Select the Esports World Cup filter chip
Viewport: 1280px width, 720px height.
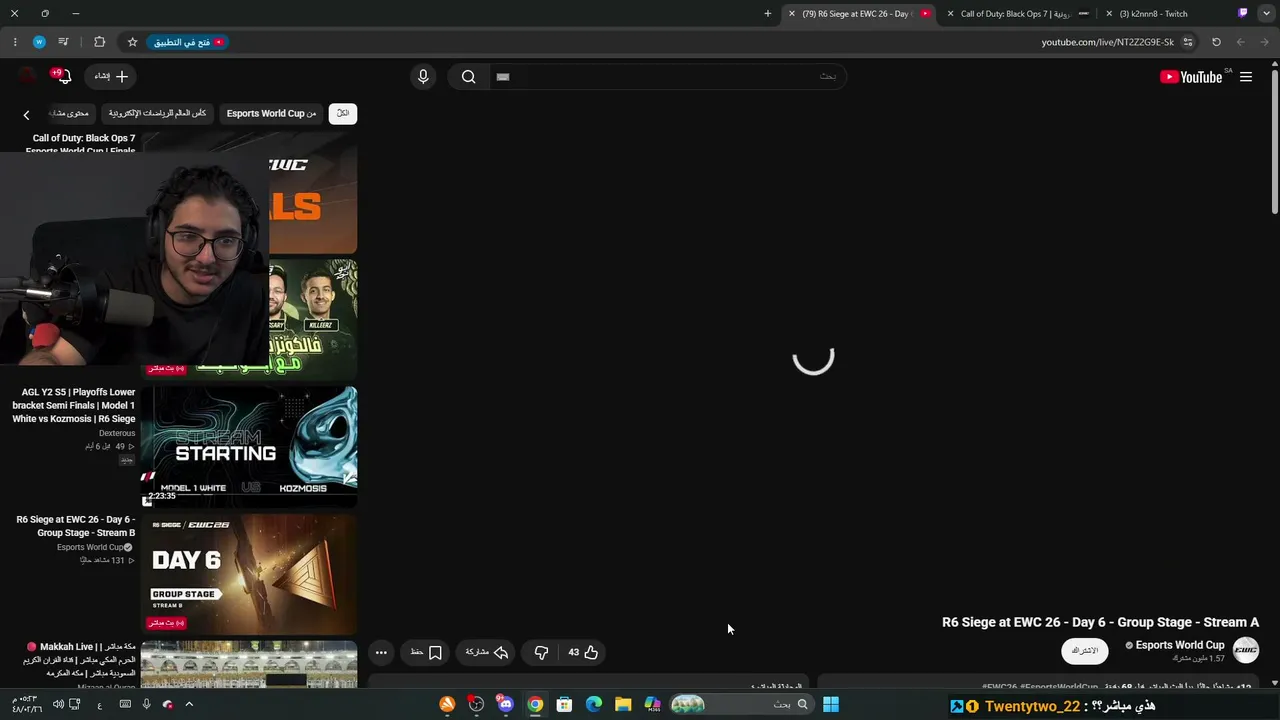[x=271, y=114]
